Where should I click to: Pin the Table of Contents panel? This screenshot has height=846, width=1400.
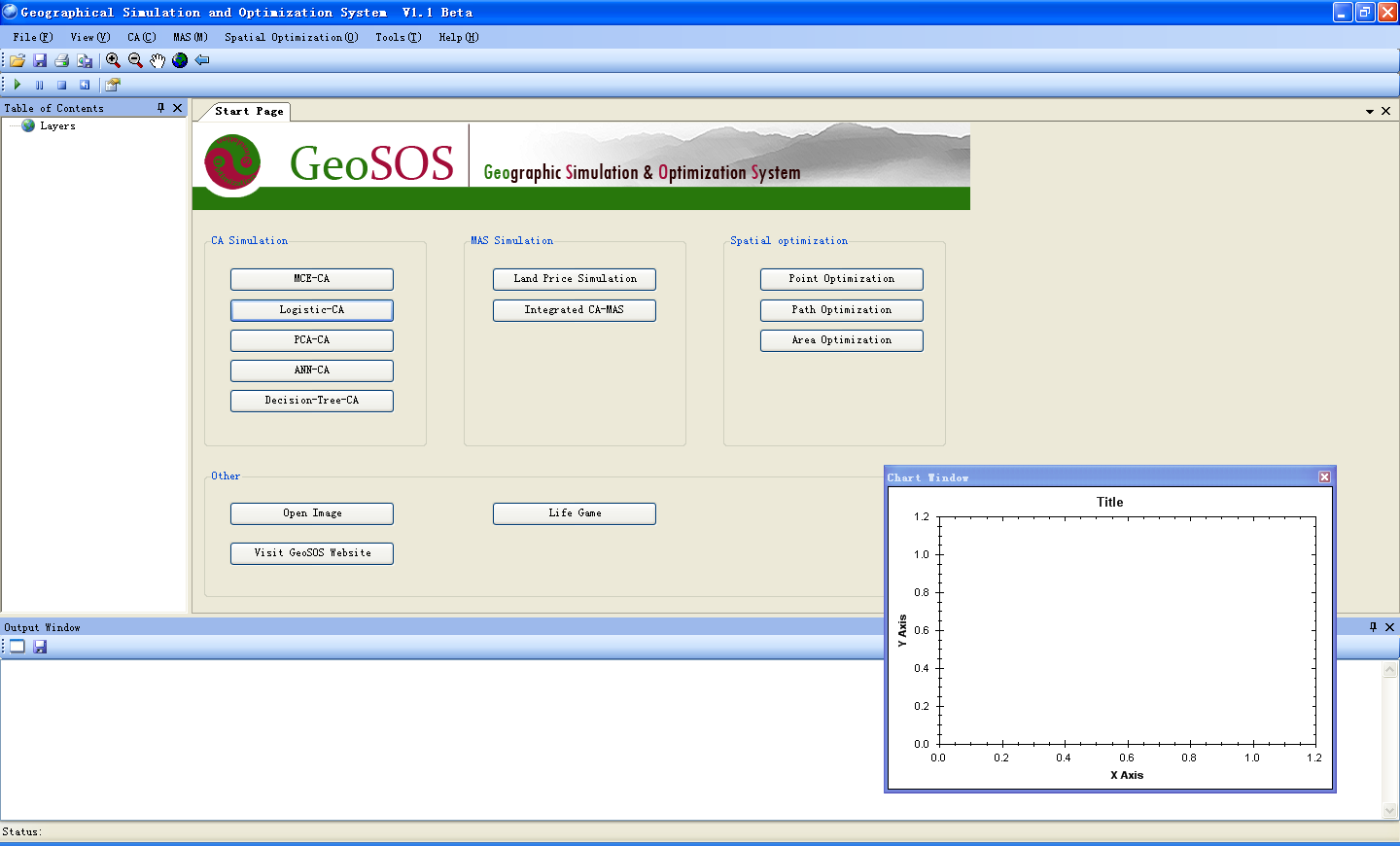(160, 108)
